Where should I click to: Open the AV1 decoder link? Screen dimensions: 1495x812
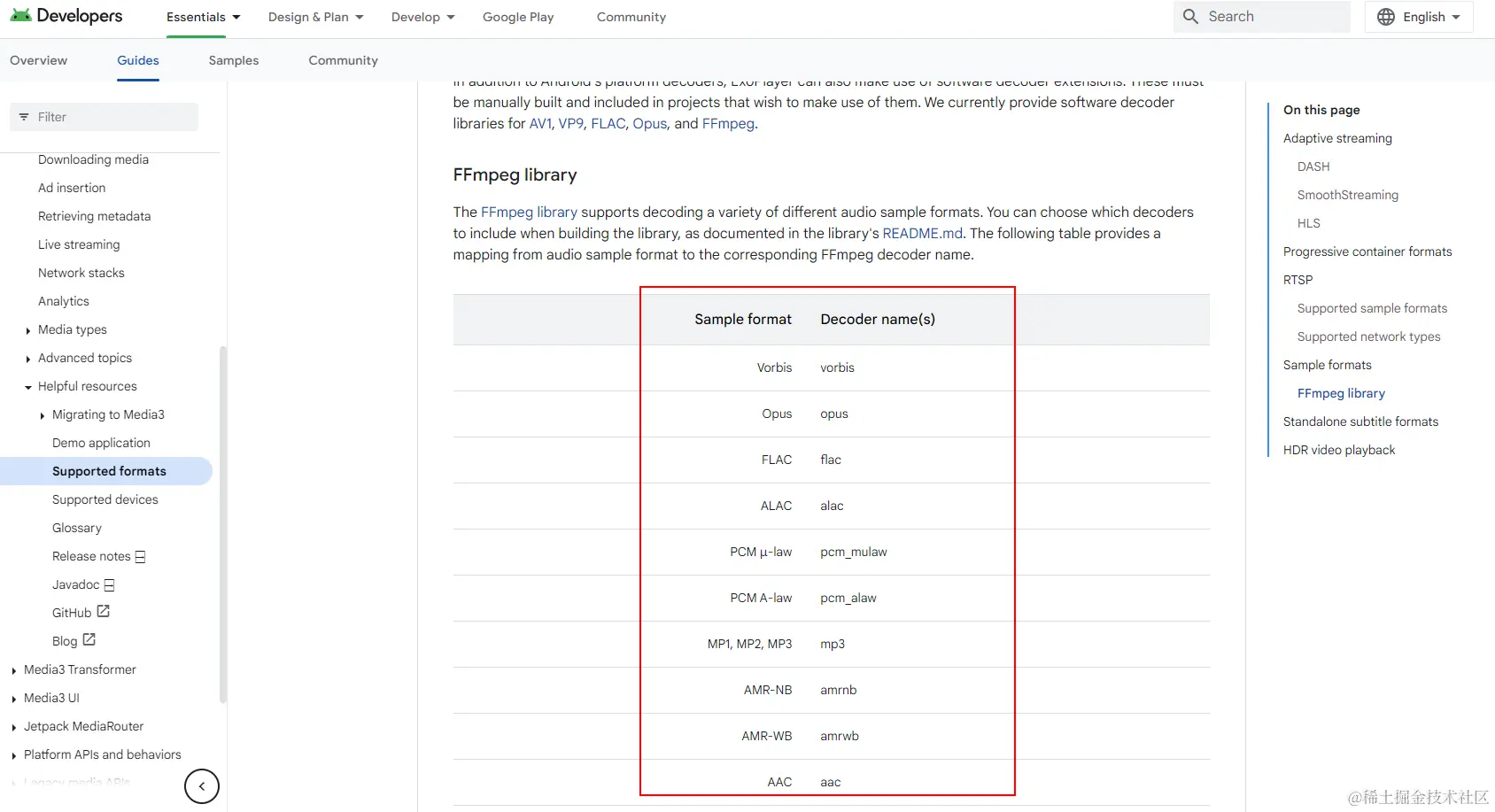click(540, 123)
